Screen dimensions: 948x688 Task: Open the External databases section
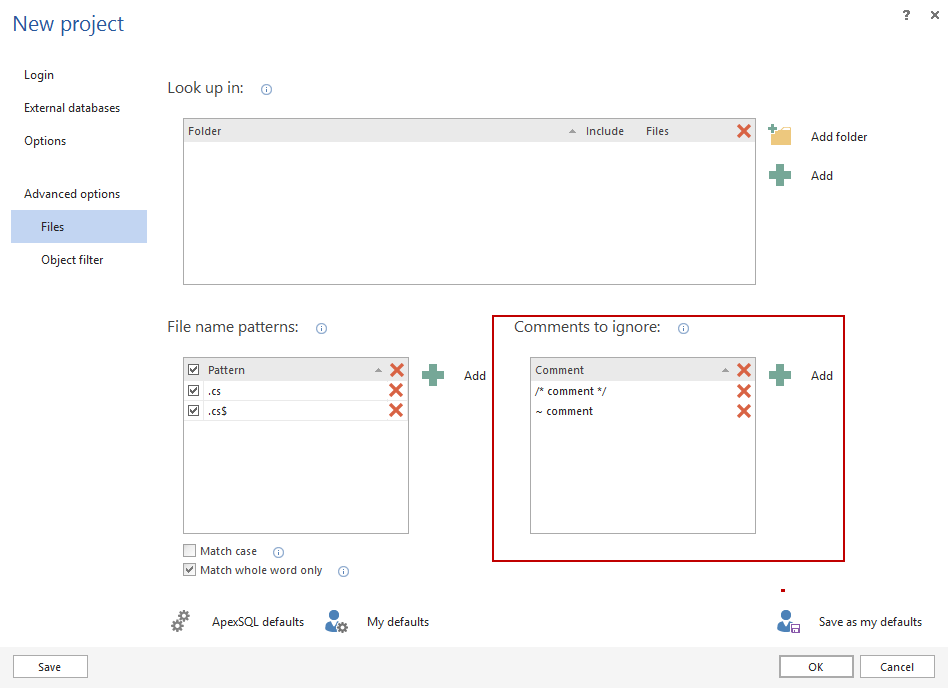point(72,108)
